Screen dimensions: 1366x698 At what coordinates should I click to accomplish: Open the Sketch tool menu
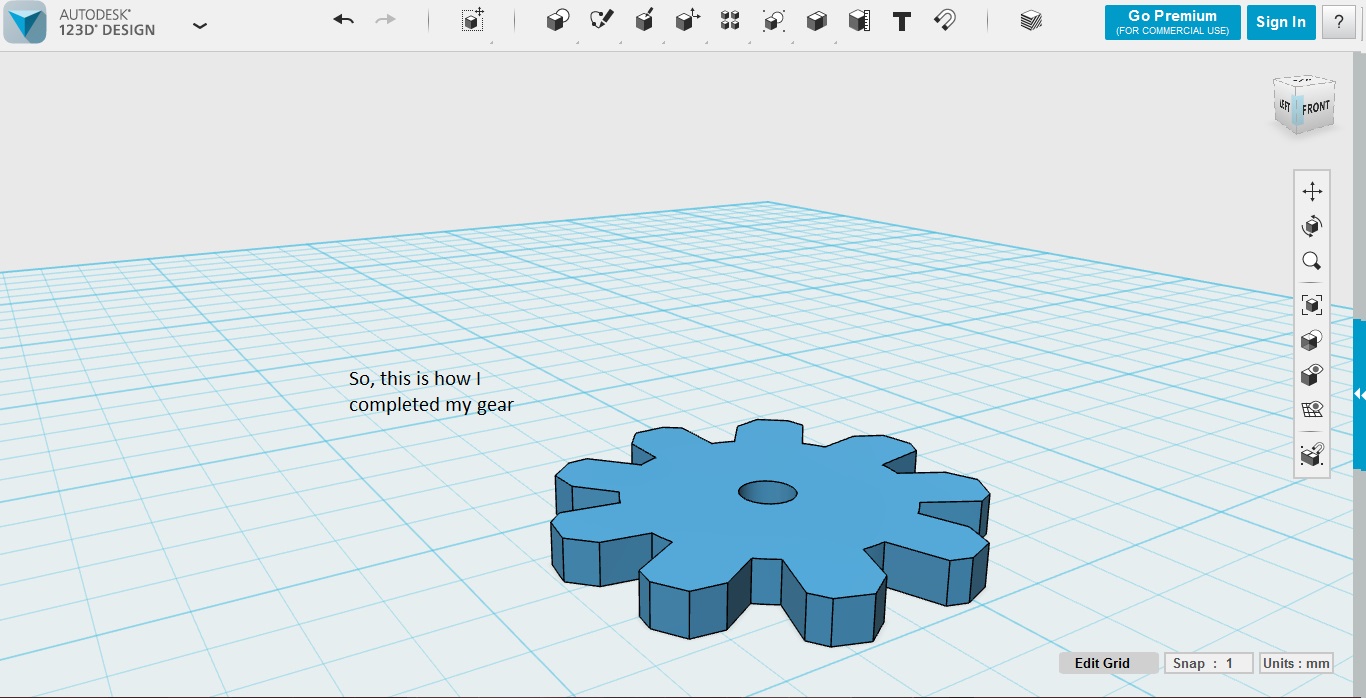coord(601,20)
